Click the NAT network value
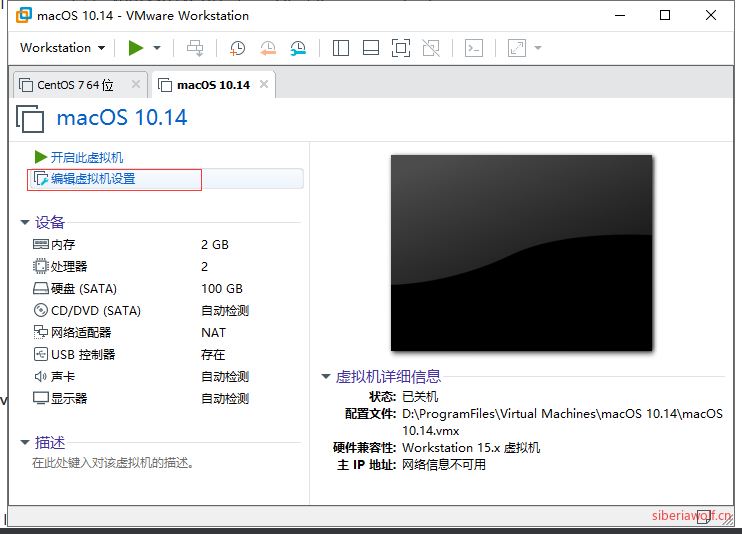This screenshot has width=742, height=534. click(x=213, y=333)
